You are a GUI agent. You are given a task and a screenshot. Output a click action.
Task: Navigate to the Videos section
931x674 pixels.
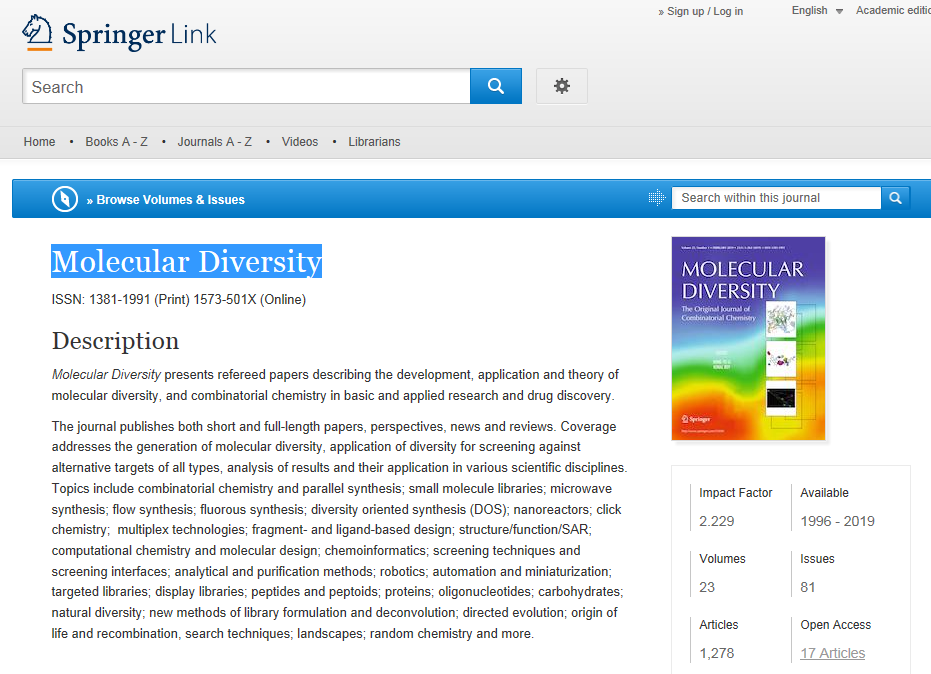(300, 142)
